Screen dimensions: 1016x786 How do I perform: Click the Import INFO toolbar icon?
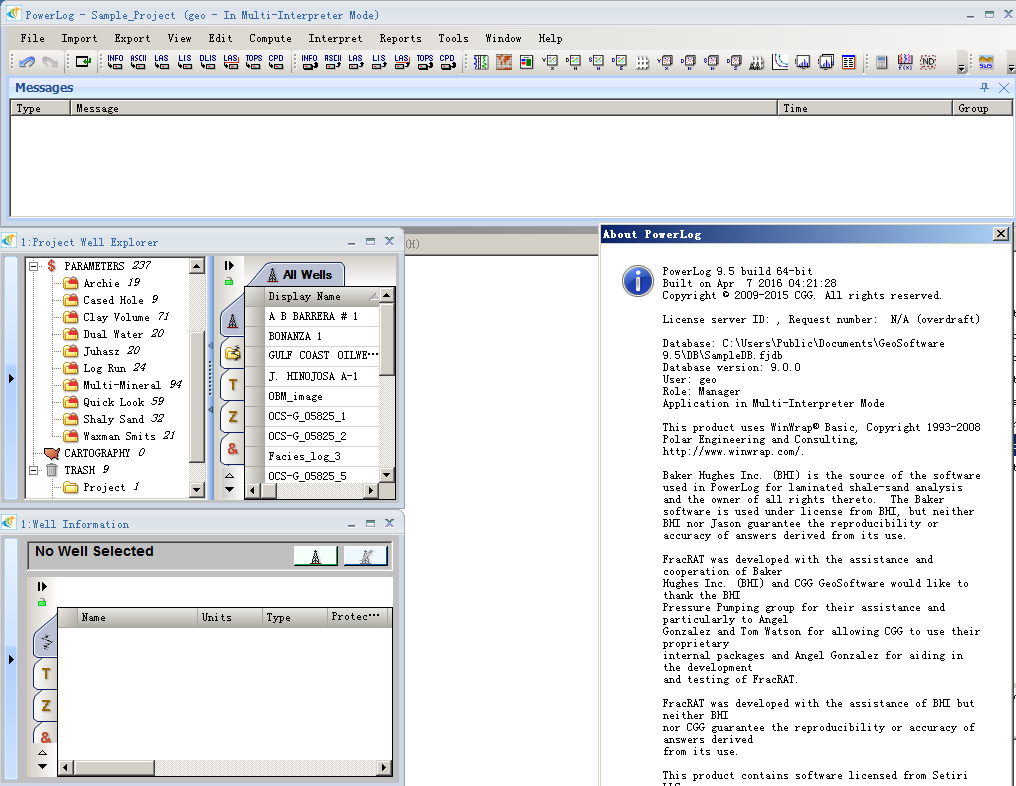point(115,62)
